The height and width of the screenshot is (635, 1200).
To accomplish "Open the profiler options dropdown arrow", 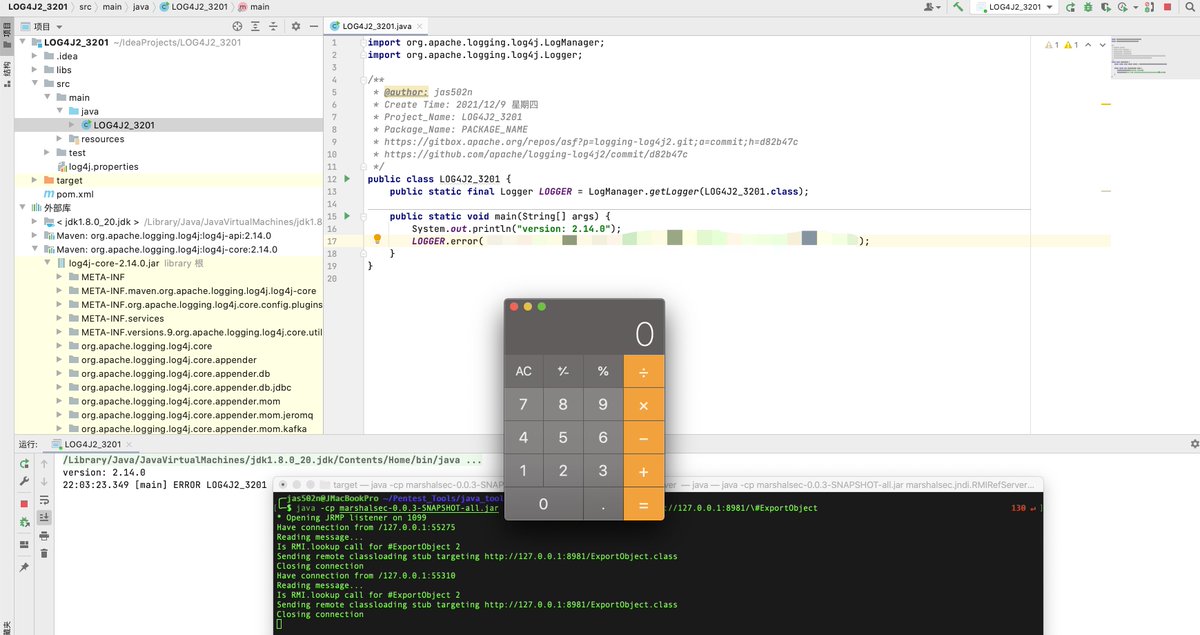I will (x=1135, y=7).
